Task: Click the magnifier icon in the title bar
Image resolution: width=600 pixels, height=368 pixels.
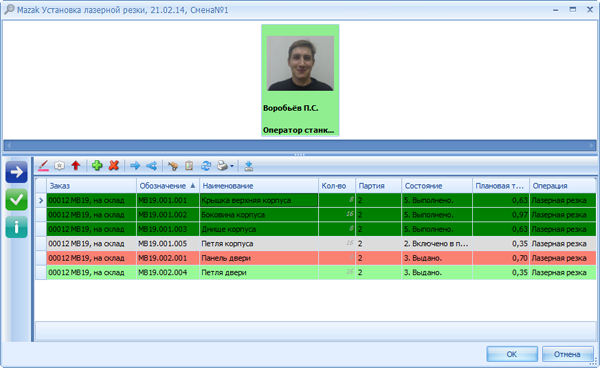Action: coord(9,10)
